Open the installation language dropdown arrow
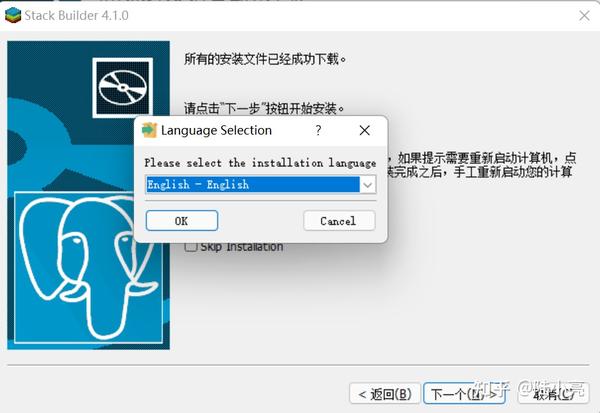The height and width of the screenshot is (413, 600). (368, 185)
